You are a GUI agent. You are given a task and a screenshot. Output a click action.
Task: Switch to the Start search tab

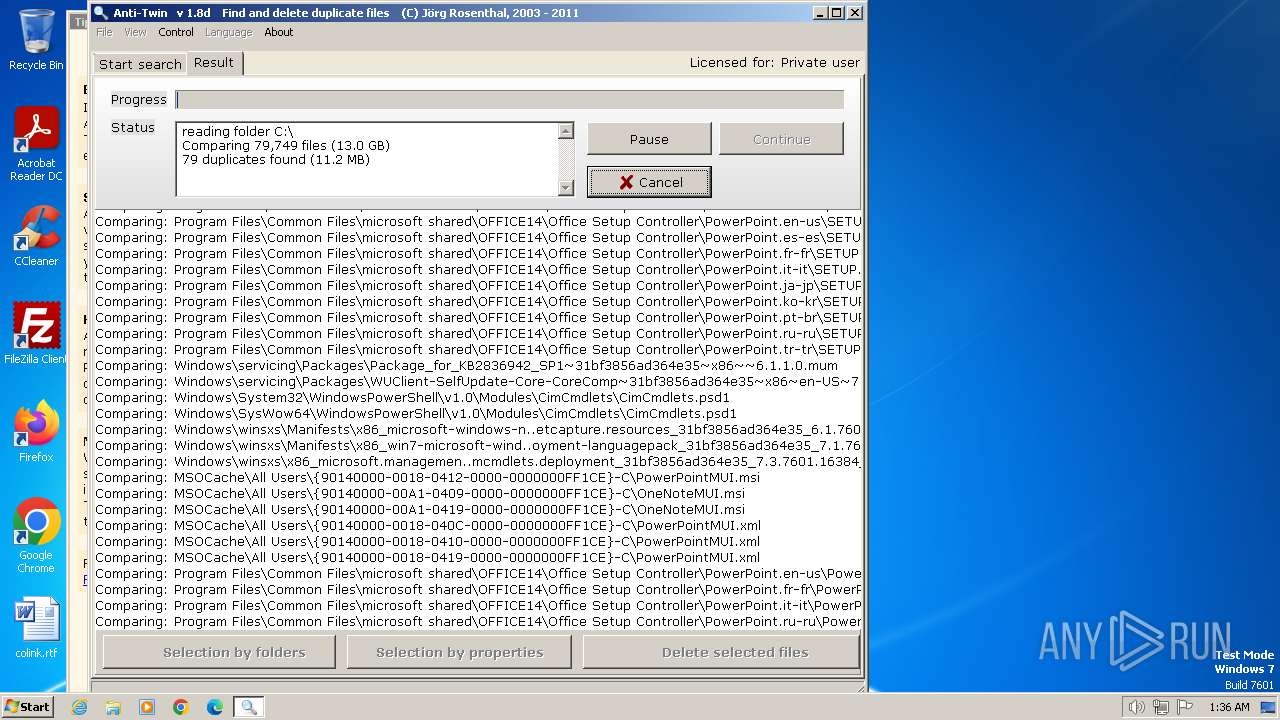click(140, 64)
